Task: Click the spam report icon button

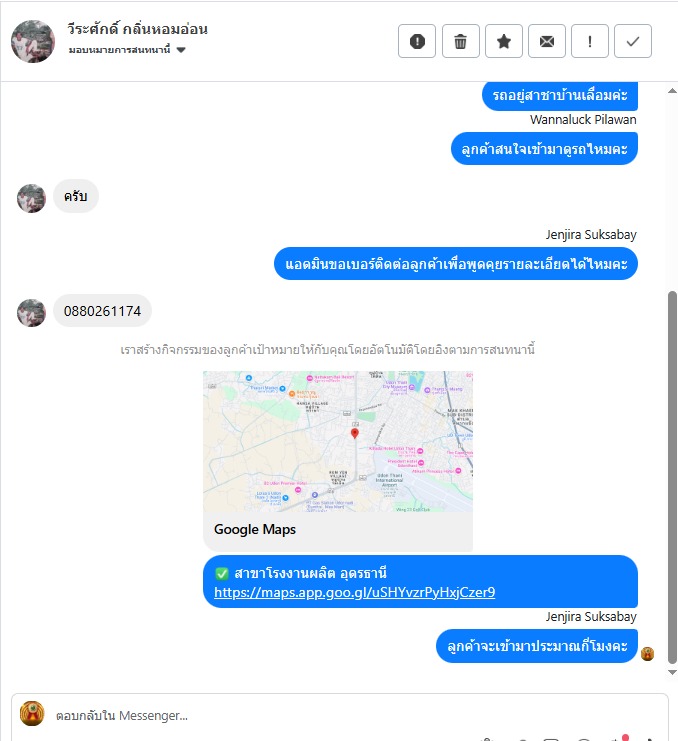Action: (x=417, y=41)
